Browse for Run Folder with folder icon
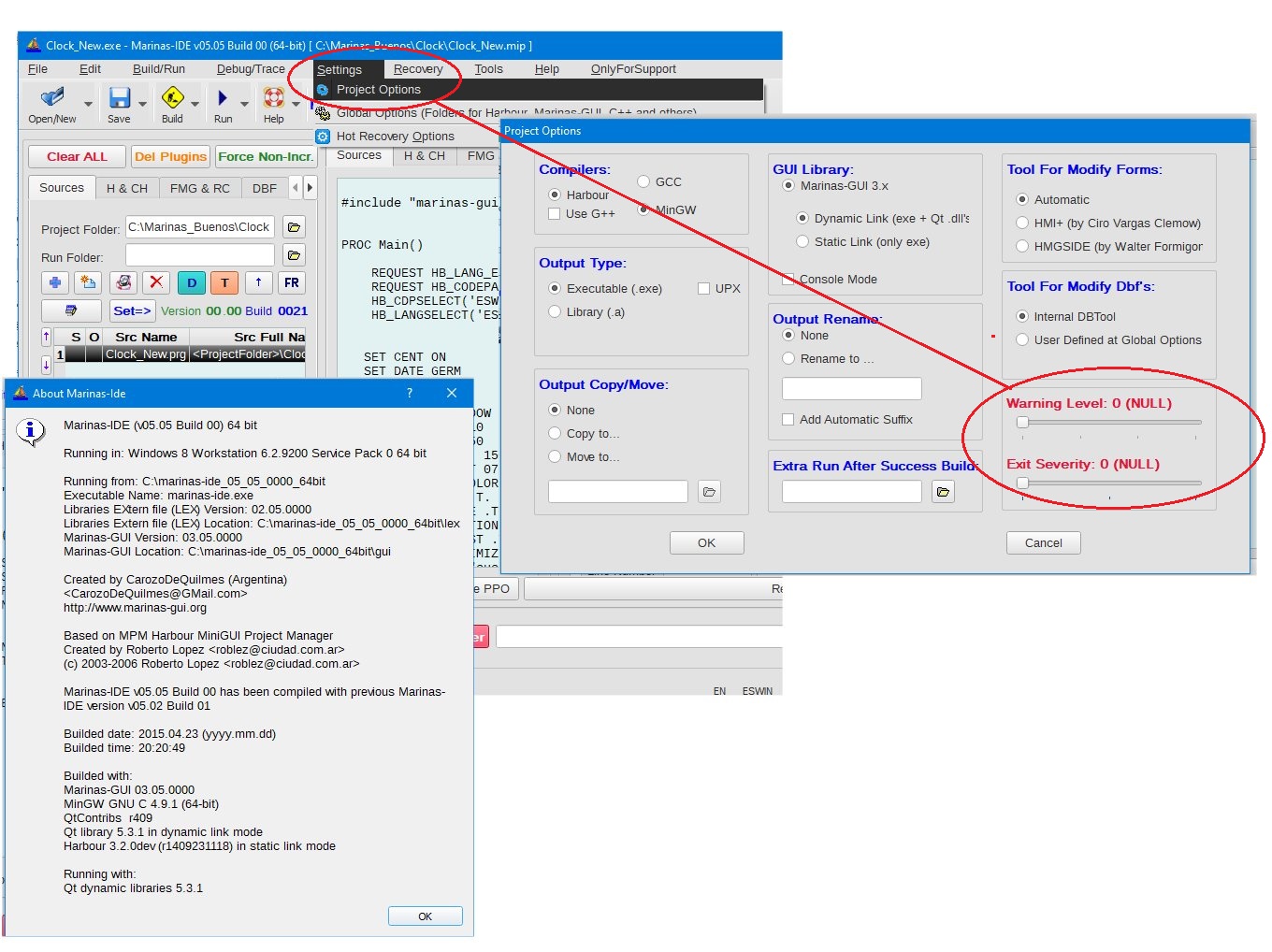This screenshot has width=1272, height=952. click(294, 255)
